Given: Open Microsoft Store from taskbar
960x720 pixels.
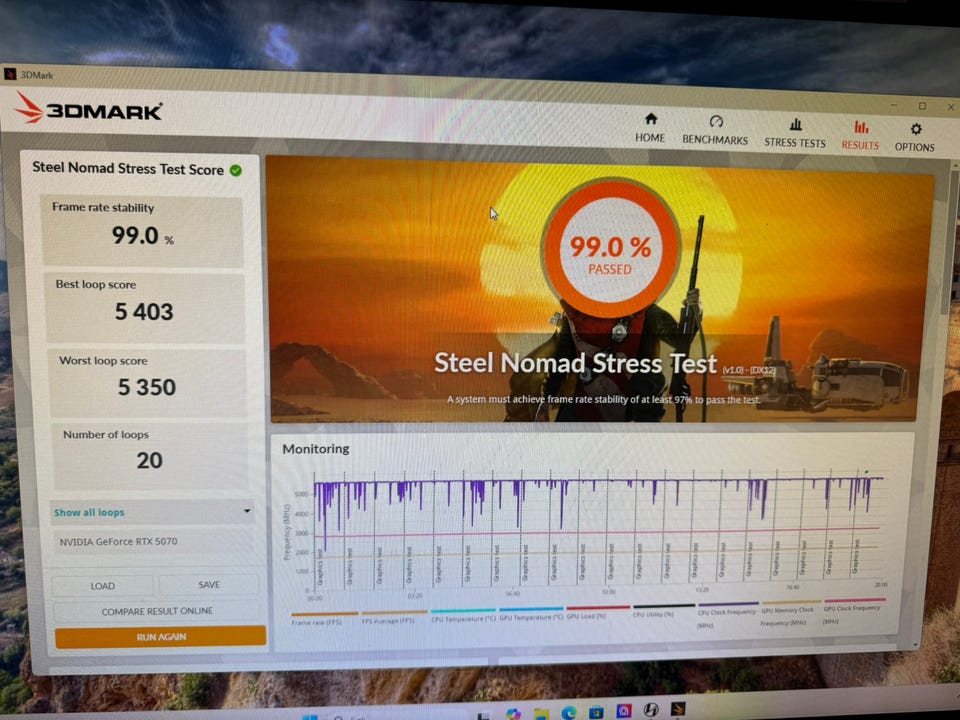Looking at the screenshot, I should [x=596, y=712].
